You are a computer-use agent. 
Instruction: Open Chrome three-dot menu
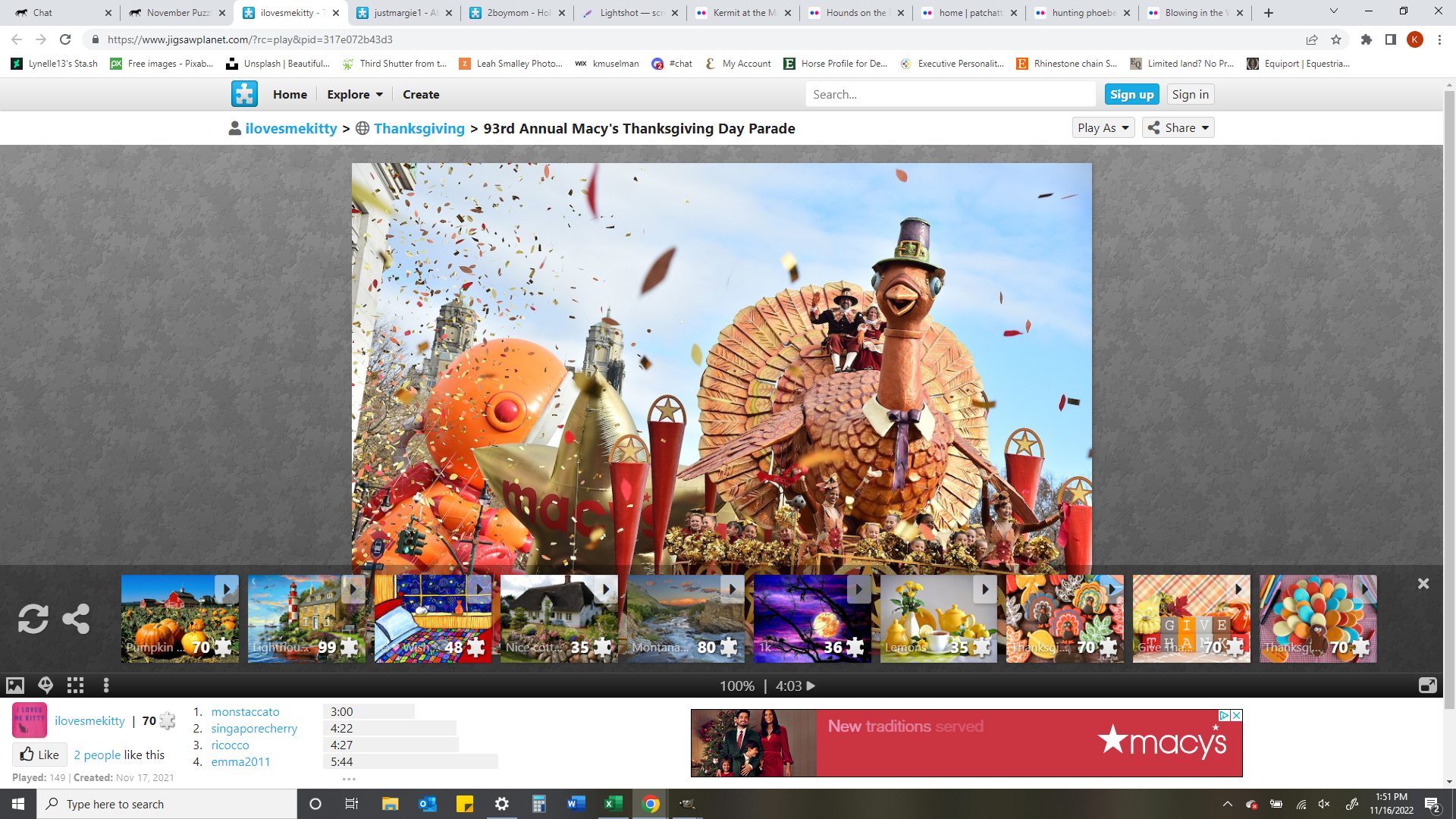tap(1439, 39)
